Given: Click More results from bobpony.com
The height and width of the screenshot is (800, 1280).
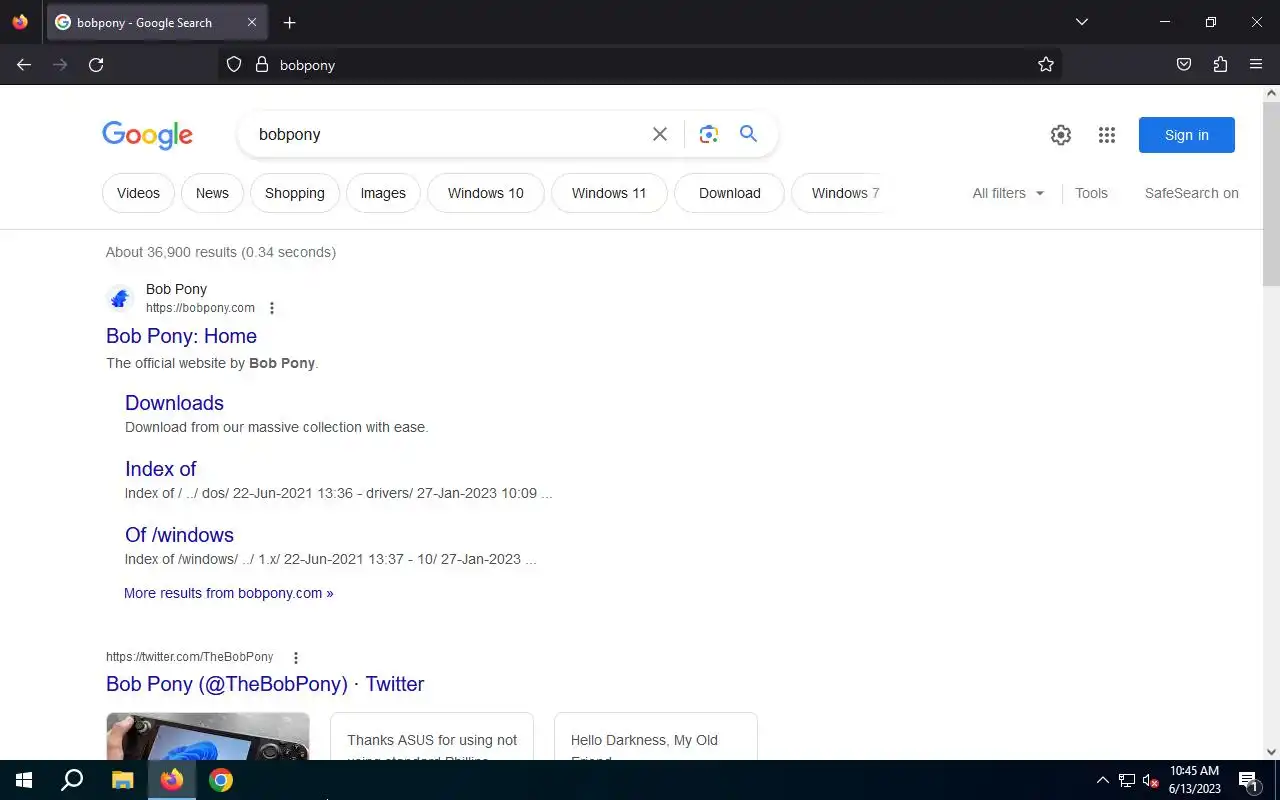Looking at the screenshot, I should click(229, 593).
